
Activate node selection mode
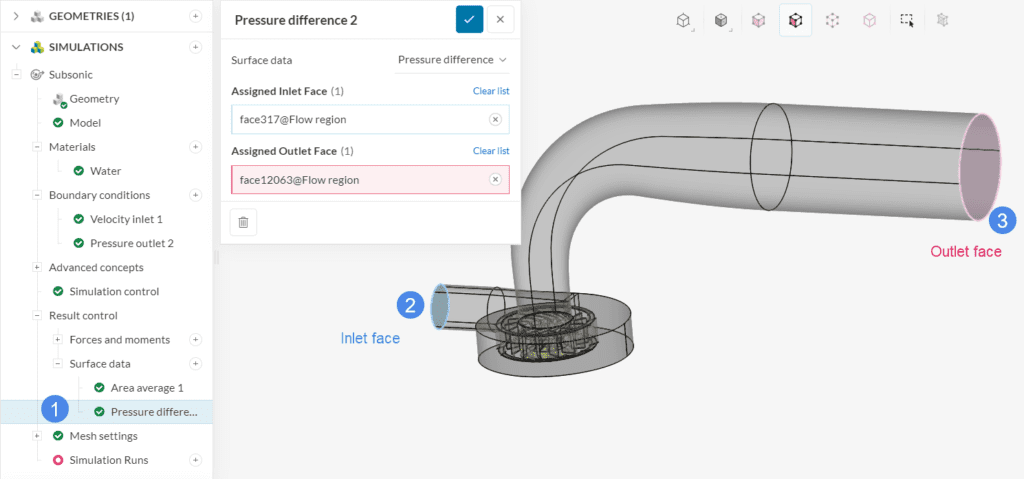(831, 20)
